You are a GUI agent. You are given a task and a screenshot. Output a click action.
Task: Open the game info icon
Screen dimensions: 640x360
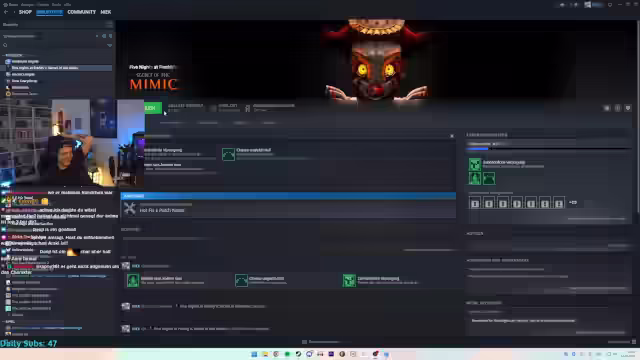click(618, 108)
